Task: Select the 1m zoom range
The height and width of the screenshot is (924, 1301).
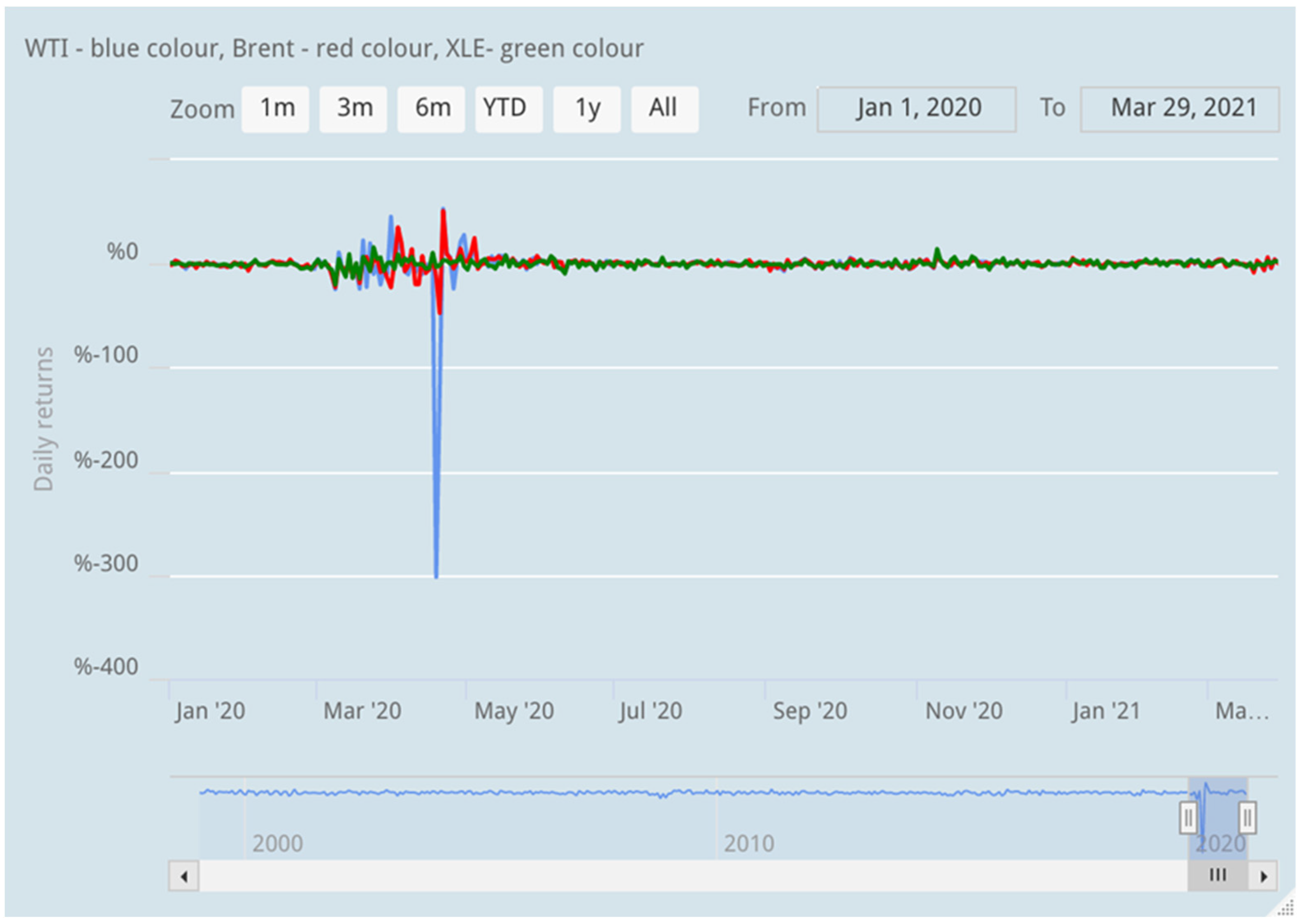Action: point(275,109)
